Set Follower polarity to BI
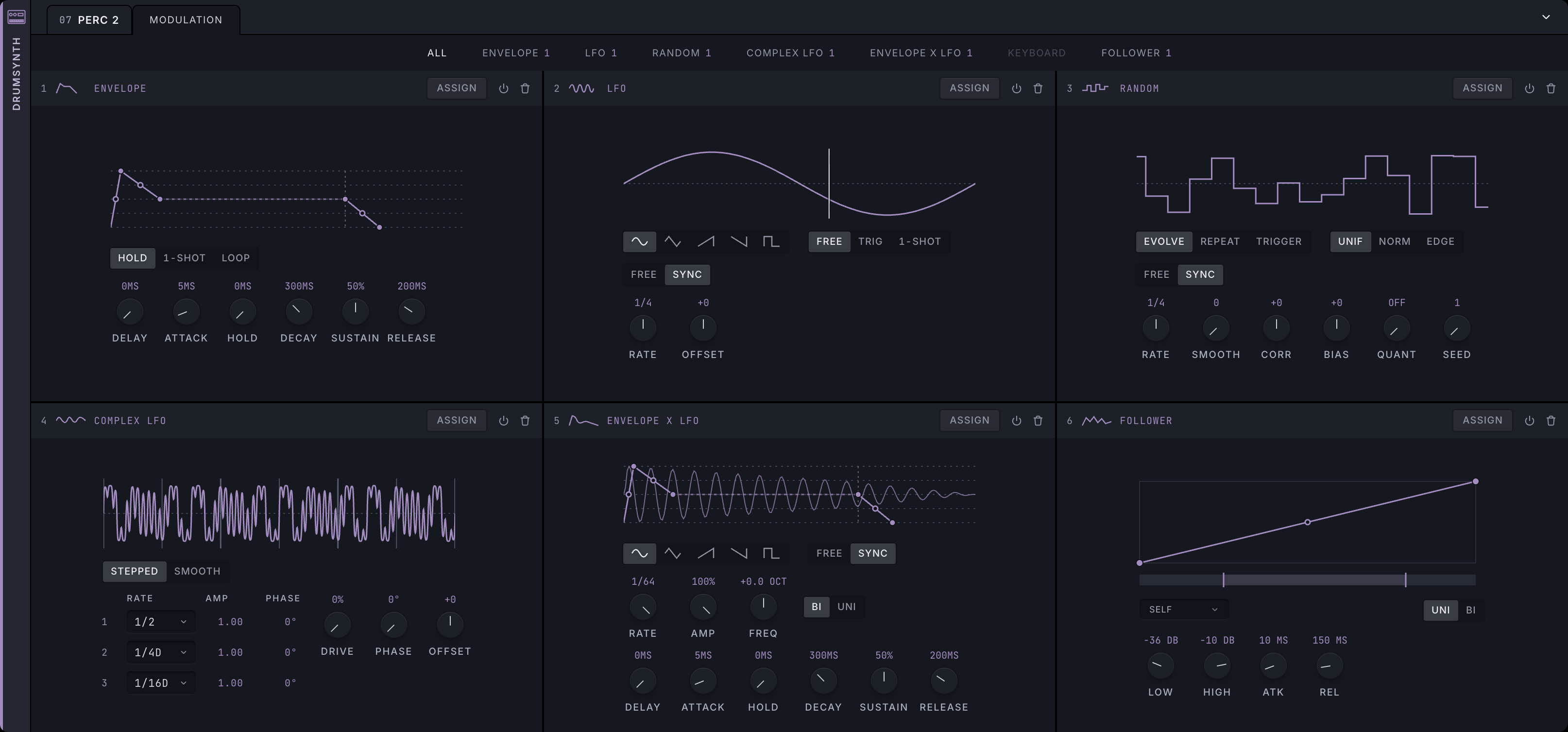Screen dimensions: 1568x732 [1471, 610]
